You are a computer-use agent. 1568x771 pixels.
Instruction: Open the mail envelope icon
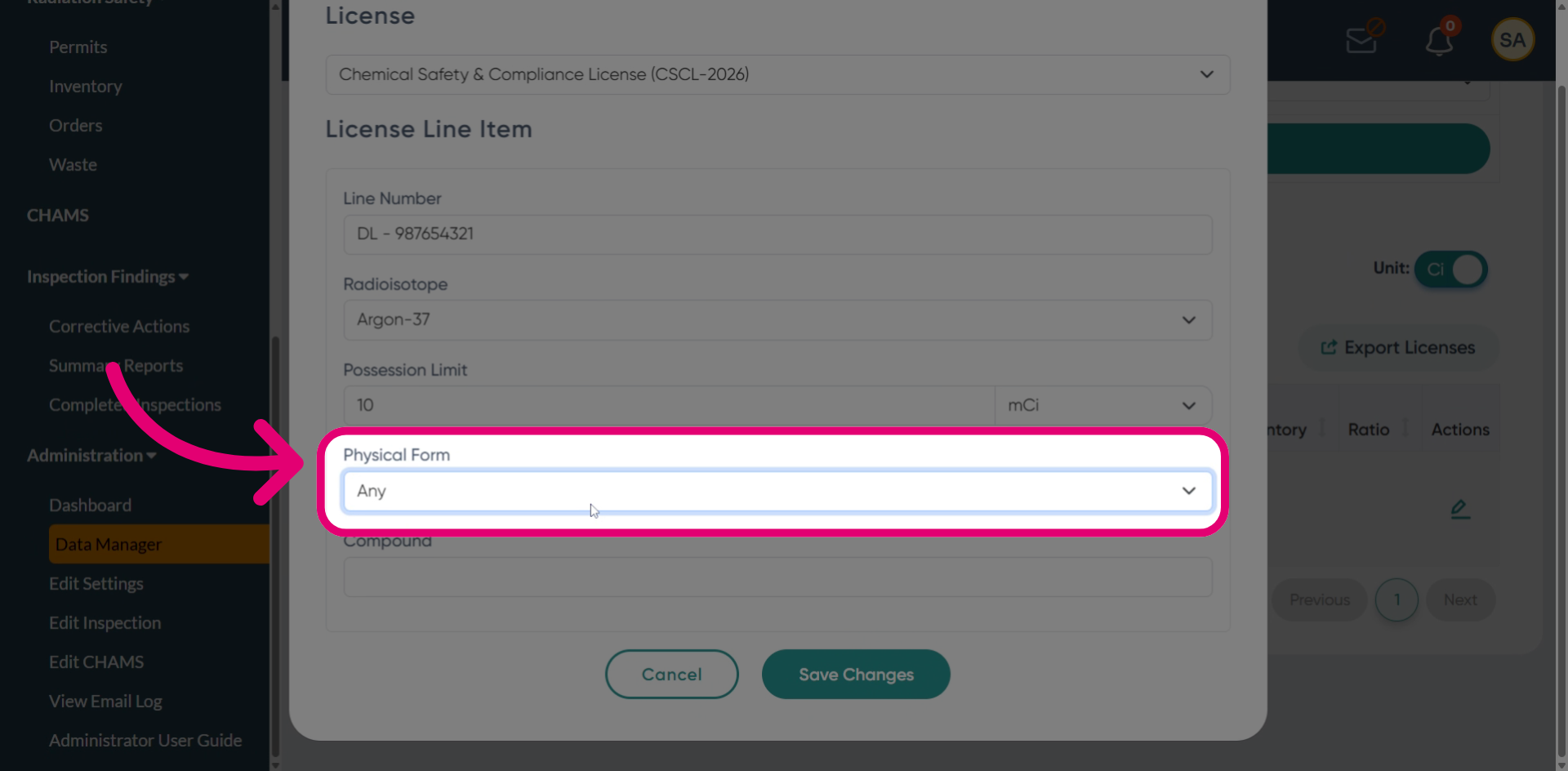click(1361, 39)
